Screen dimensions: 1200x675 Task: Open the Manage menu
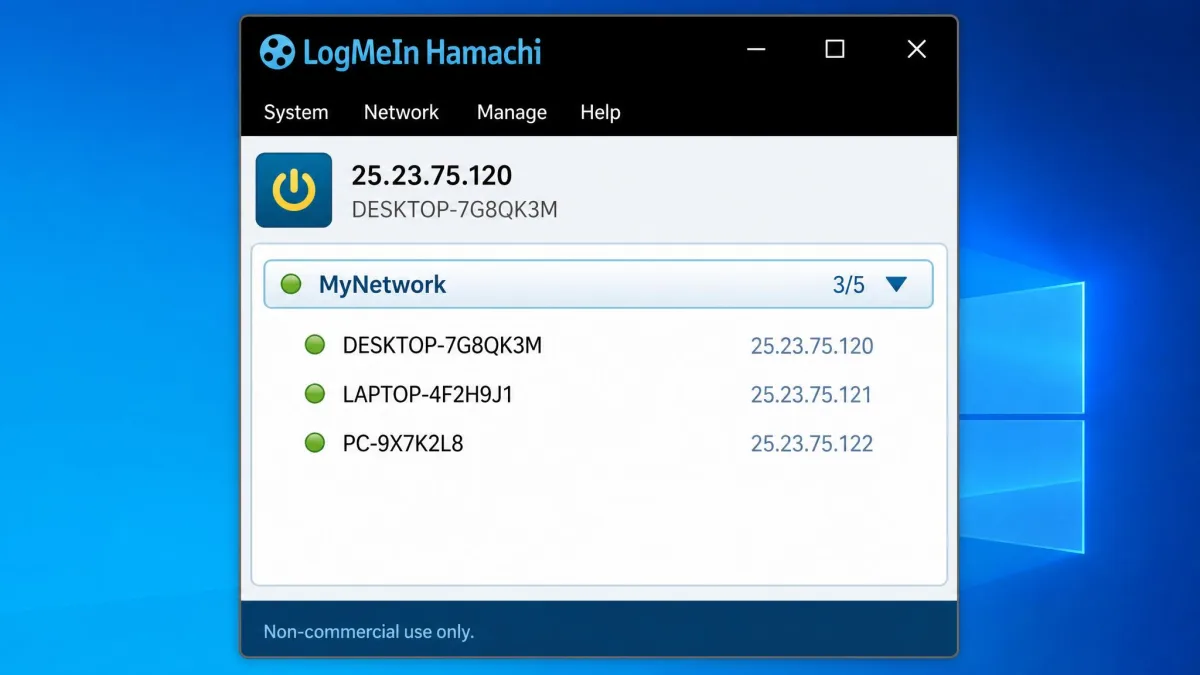[x=512, y=113]
